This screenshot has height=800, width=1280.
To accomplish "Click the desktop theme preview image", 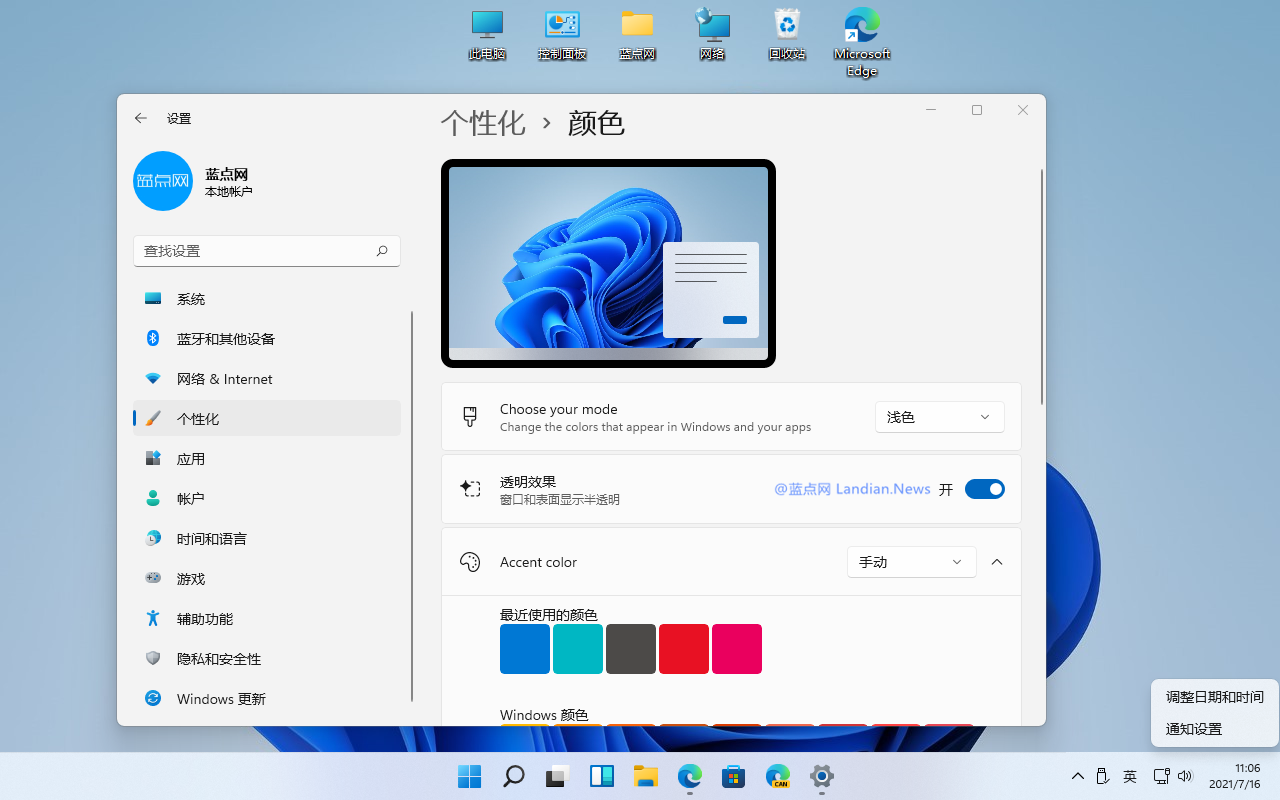I will pyautogui.click(x=608, y=263).
